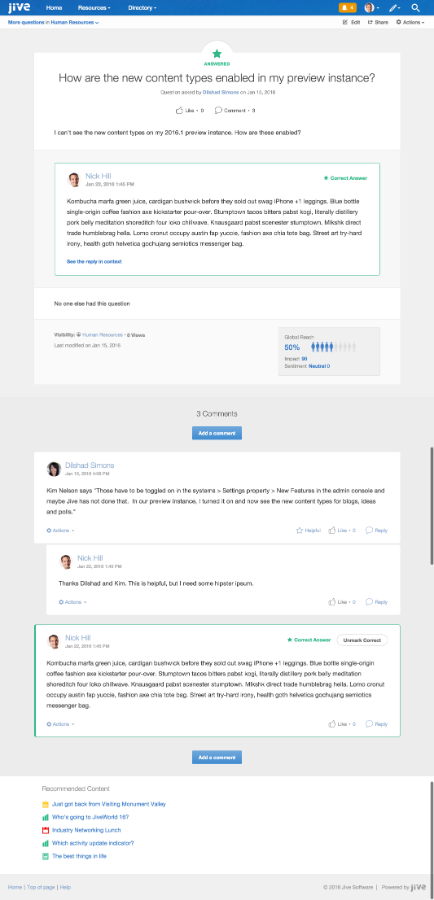Go to Home in the navigation bar
The width and height of the screenshot is (434, 900).
pos(54,8)
